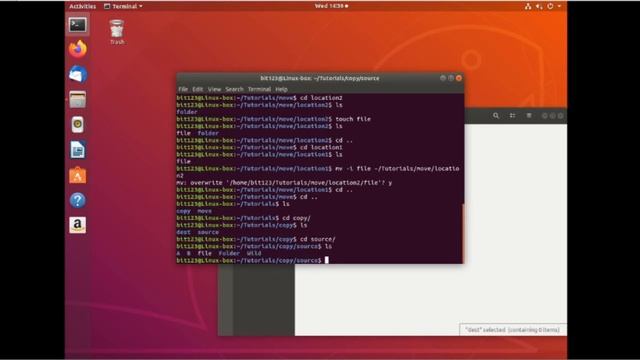The height and width of the screenshot is (360, 640).
Task: Click the 'touch file' command text
Action: point(353,119)
